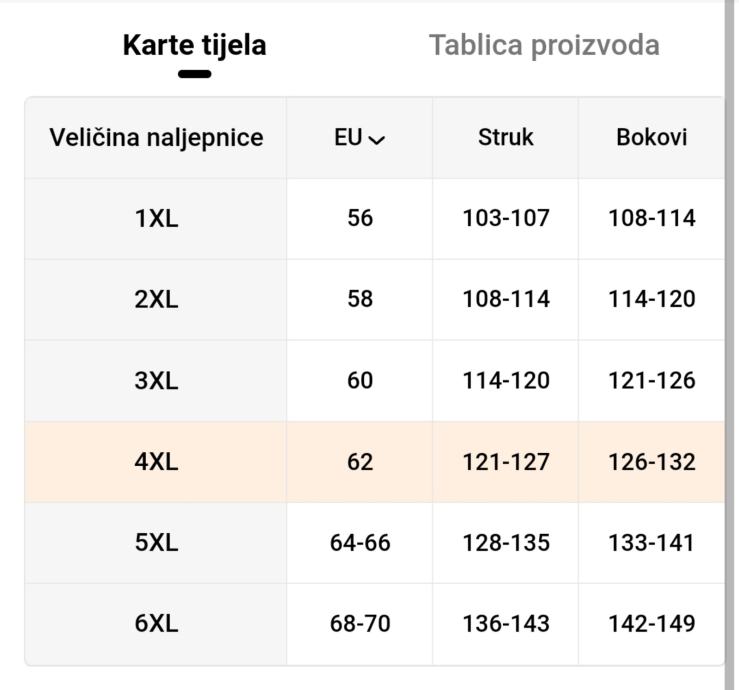The height and width of the screenshot is (690, 739).
Task: Select the 2XL size row
Action: click(156, 300)
